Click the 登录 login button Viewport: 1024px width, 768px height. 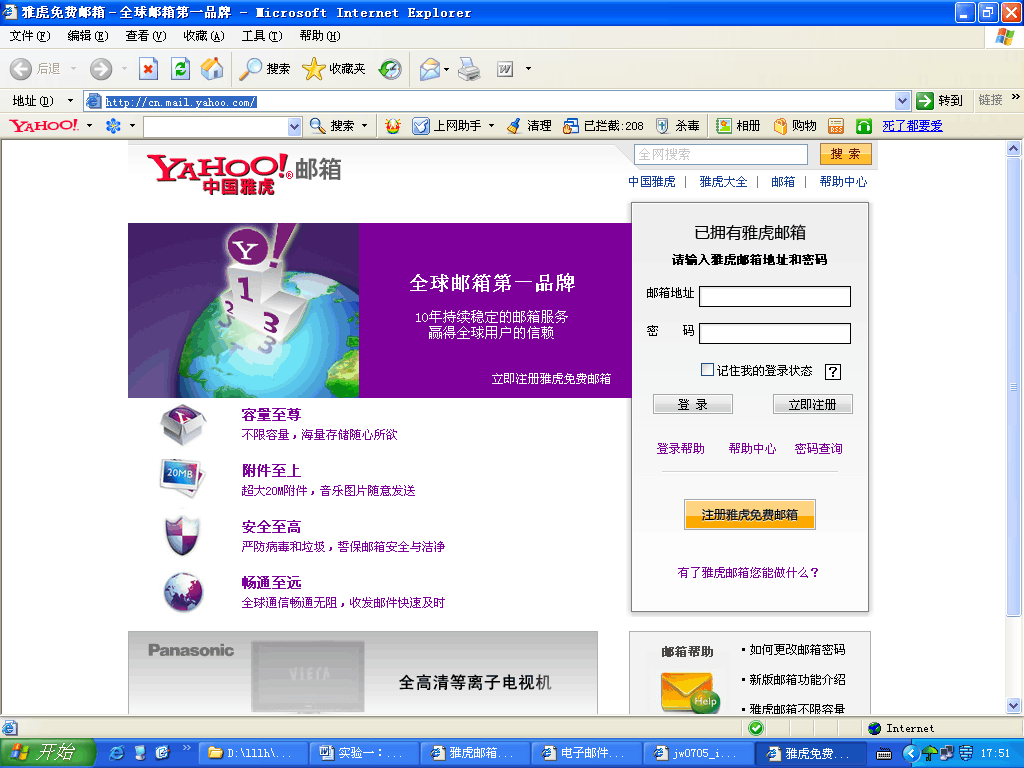(x=692, y=404)
